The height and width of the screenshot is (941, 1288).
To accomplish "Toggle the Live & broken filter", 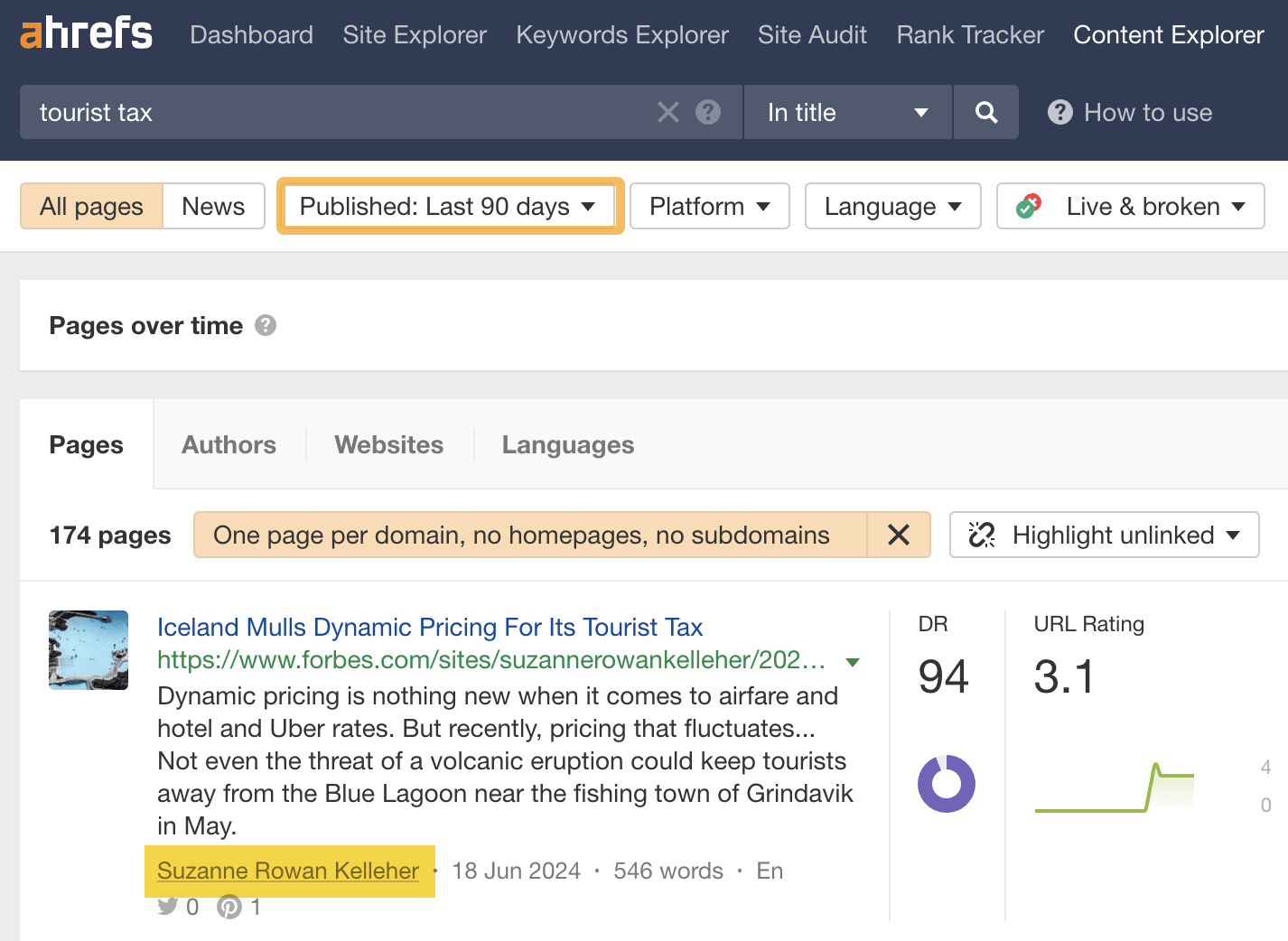I will click(x=1130, y=206).
